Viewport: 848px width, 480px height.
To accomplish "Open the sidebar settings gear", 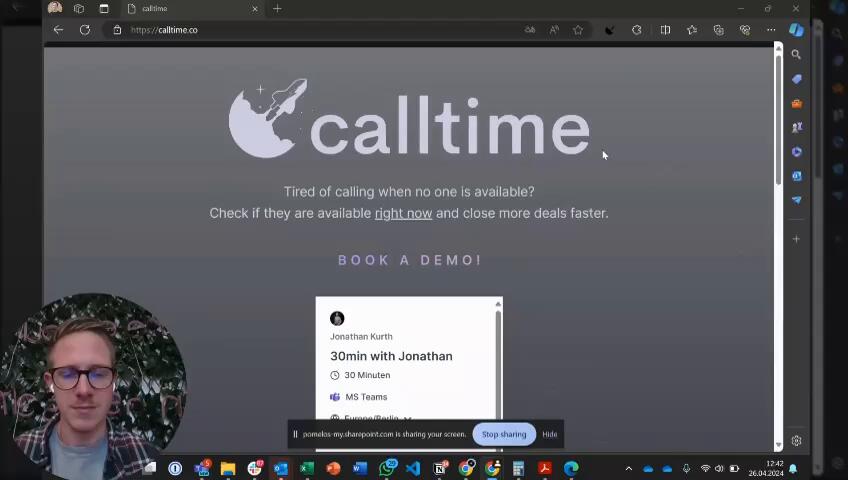I will click(x=796, y=441).
